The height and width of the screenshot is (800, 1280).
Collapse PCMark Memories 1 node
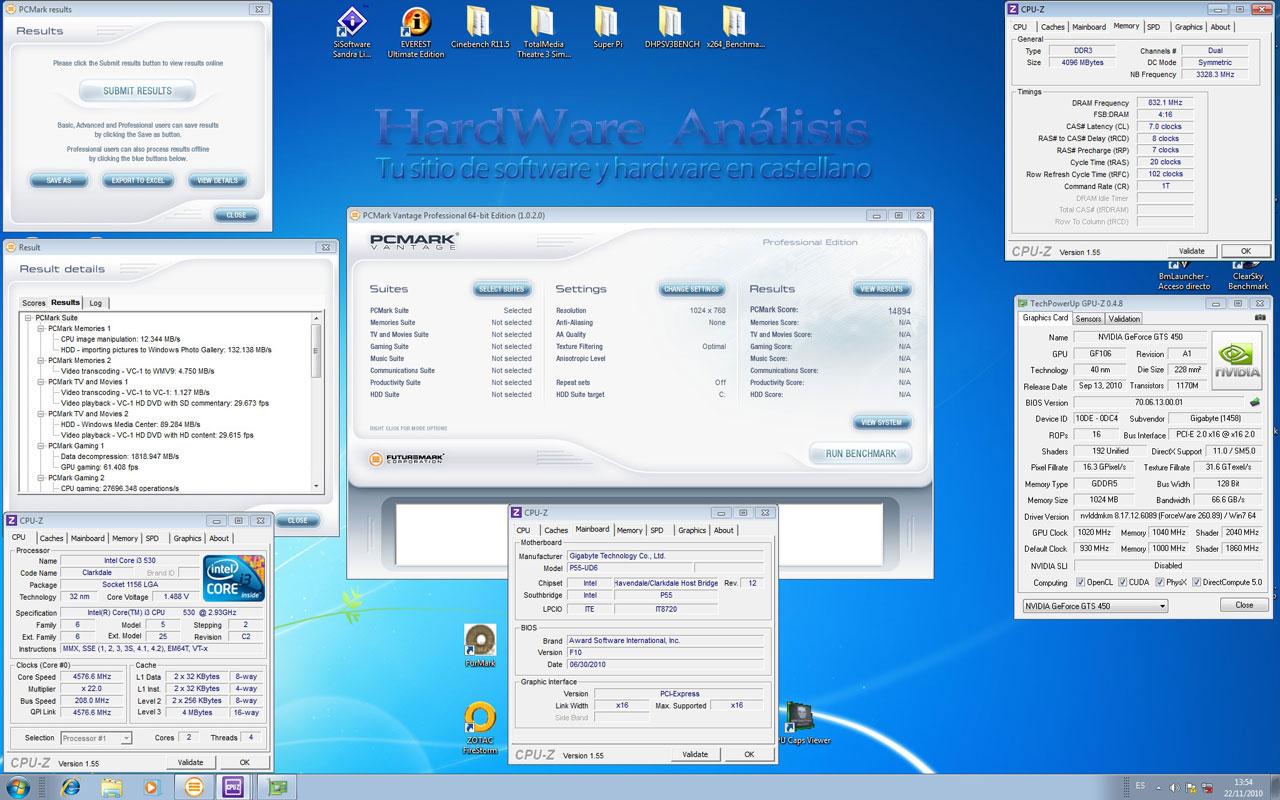point(41,329)
